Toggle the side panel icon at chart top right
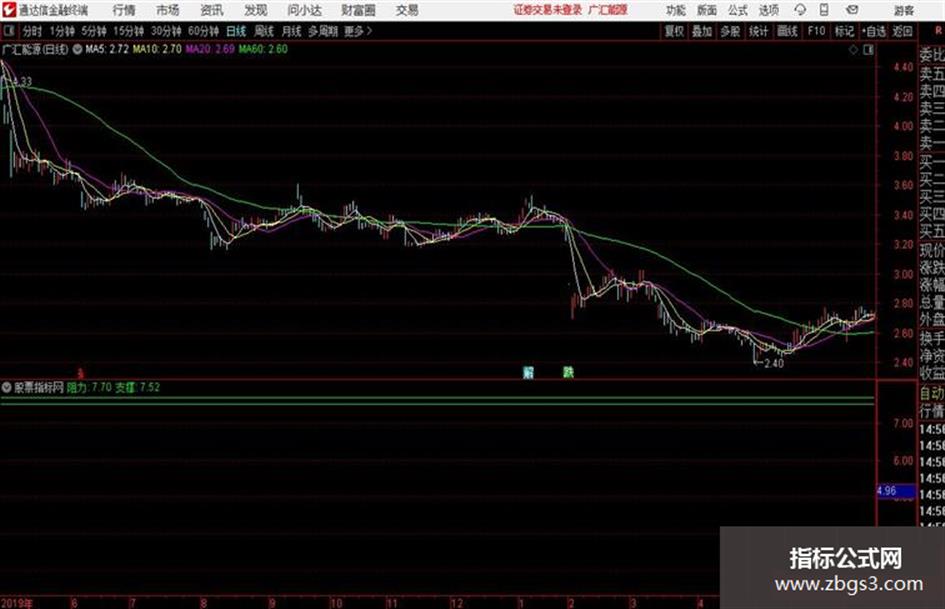Viewport: 945px width, 609px height. 868,50
